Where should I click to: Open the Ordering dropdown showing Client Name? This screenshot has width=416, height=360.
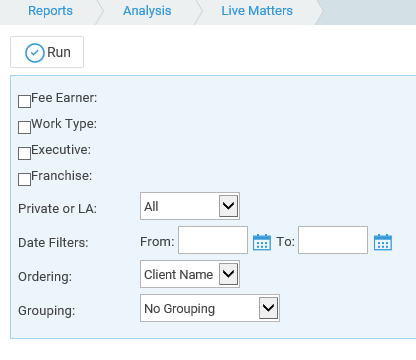point(190,274)
